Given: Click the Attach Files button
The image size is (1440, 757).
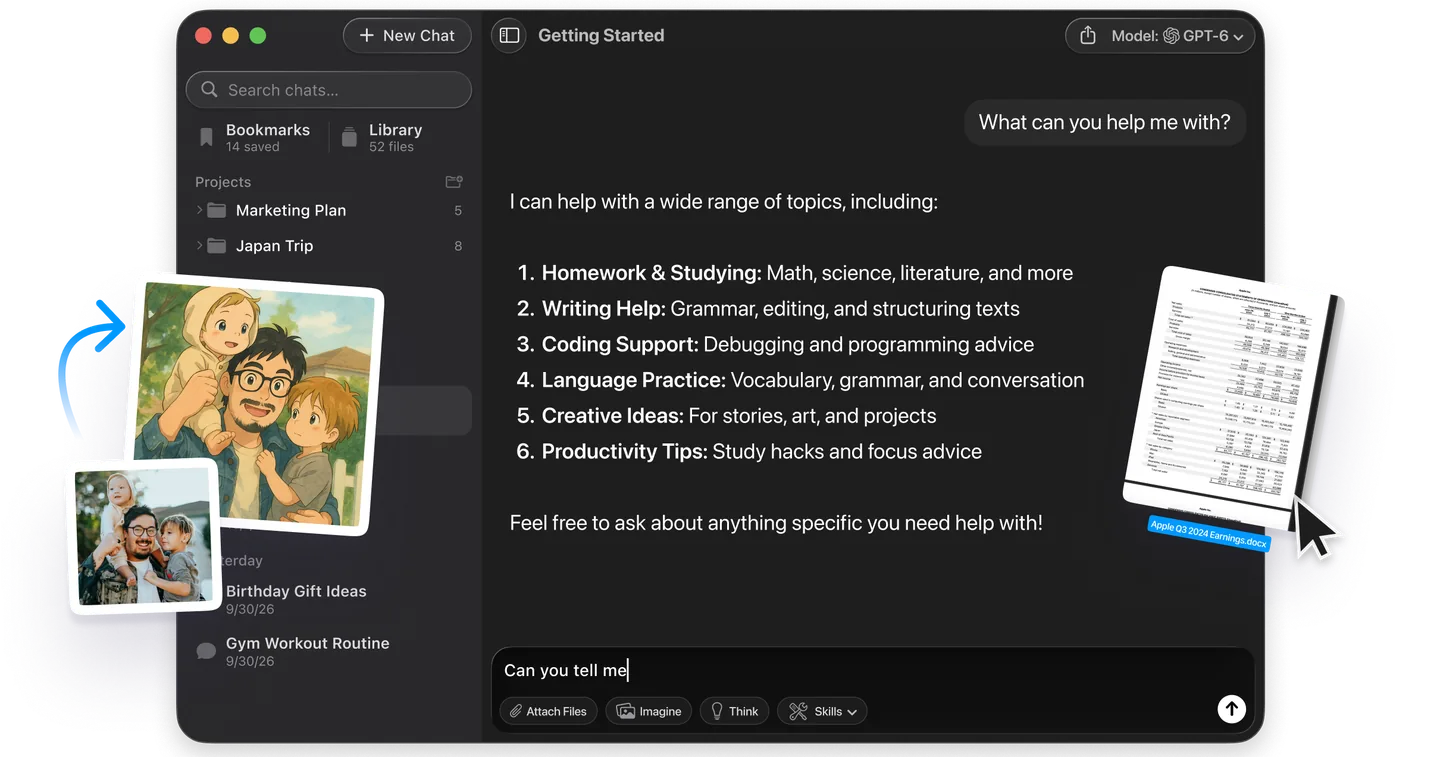Looking at the screenshot, I should [549, 711].
